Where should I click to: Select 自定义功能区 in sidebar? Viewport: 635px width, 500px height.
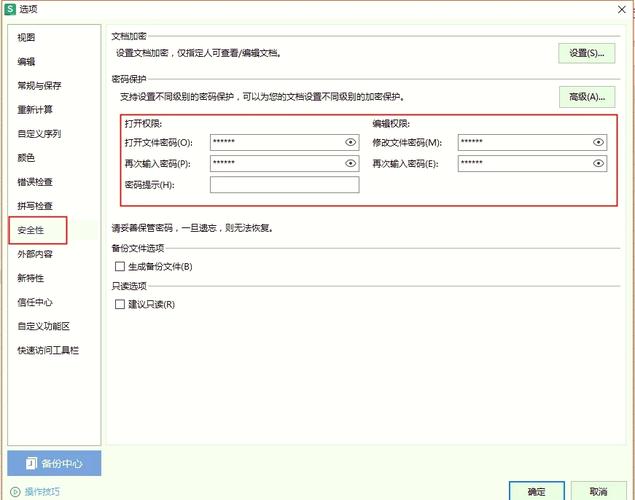pyautogui.click(x=44, y=326)
